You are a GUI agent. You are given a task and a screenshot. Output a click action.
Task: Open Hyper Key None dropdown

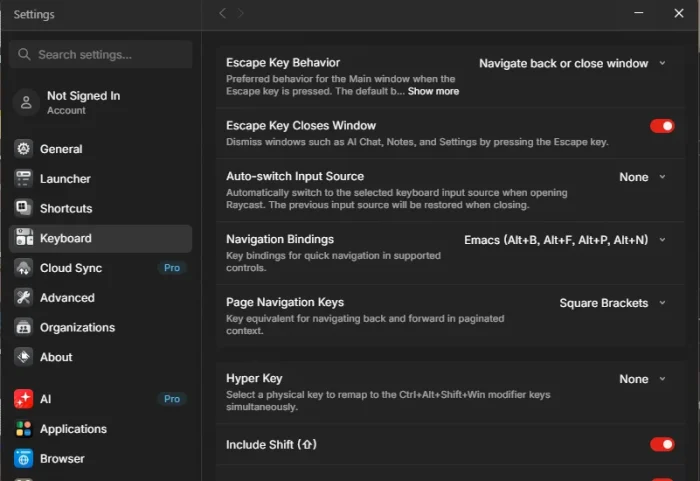pos(642,379)
